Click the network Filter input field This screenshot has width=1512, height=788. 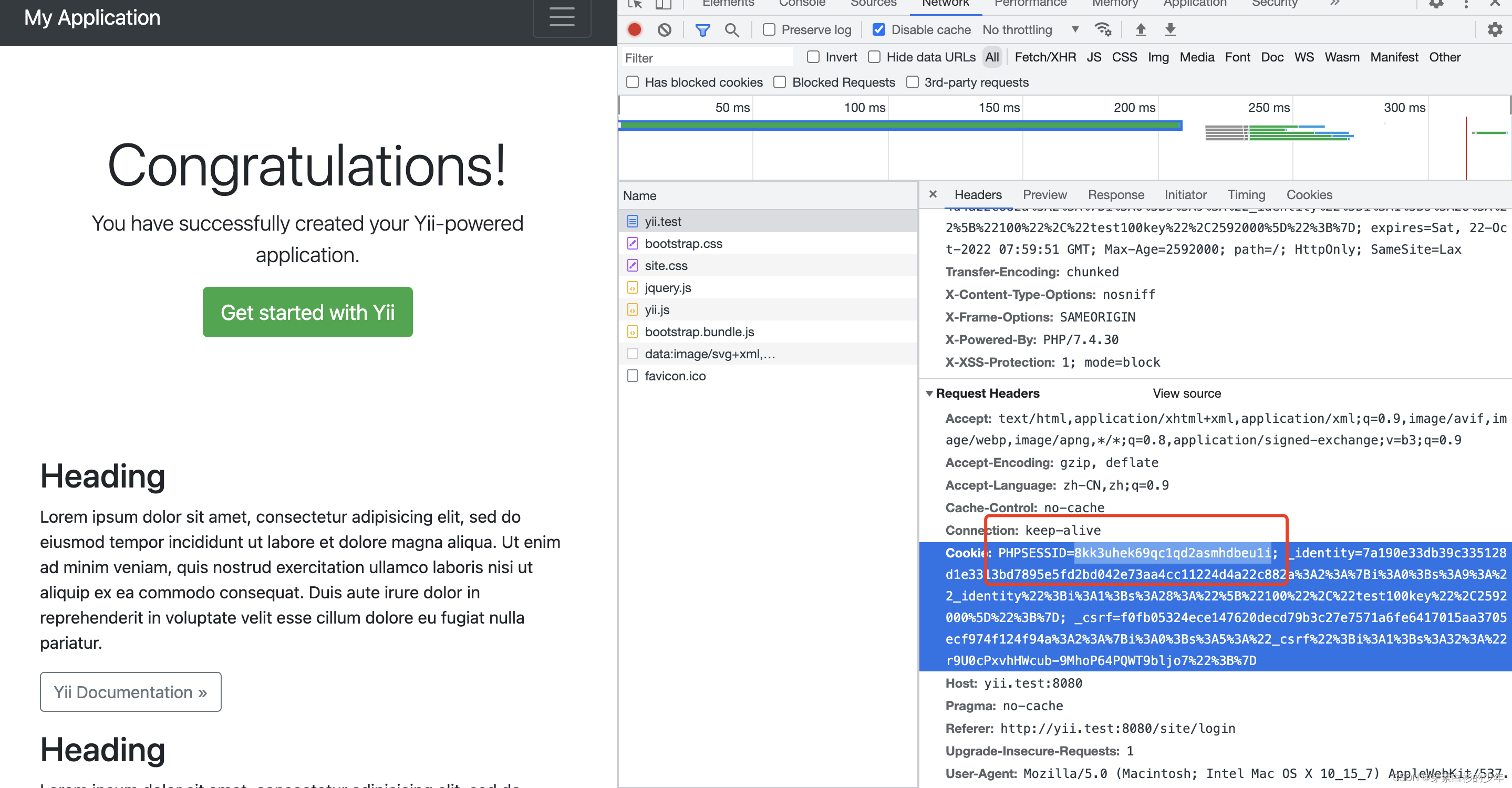707,57
